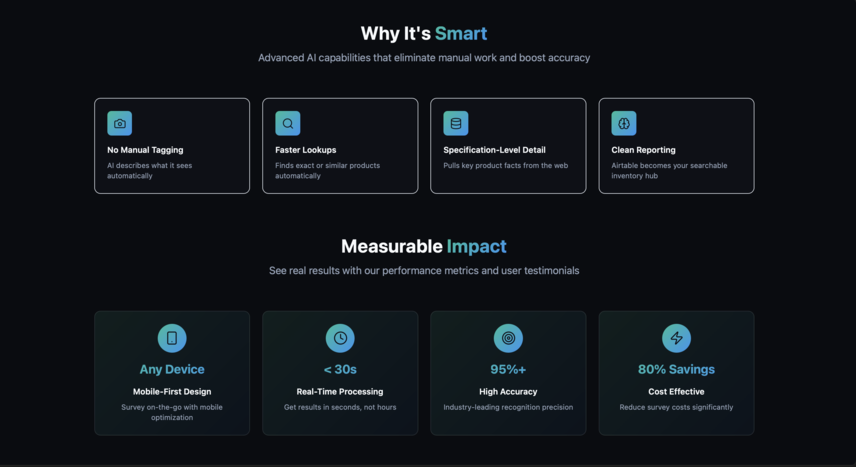Click the Mobile-First Design label

(172, 392)
